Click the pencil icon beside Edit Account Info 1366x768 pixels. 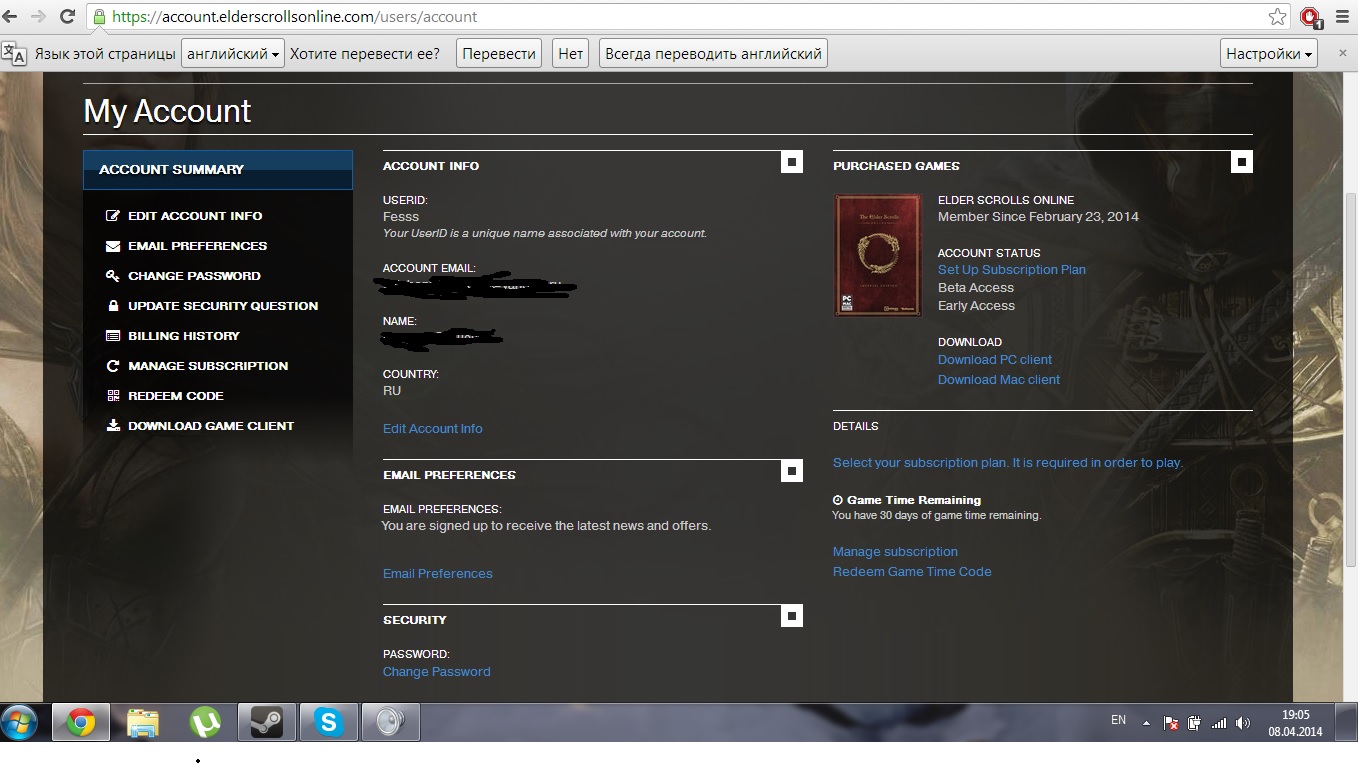(x=113, y=216)
